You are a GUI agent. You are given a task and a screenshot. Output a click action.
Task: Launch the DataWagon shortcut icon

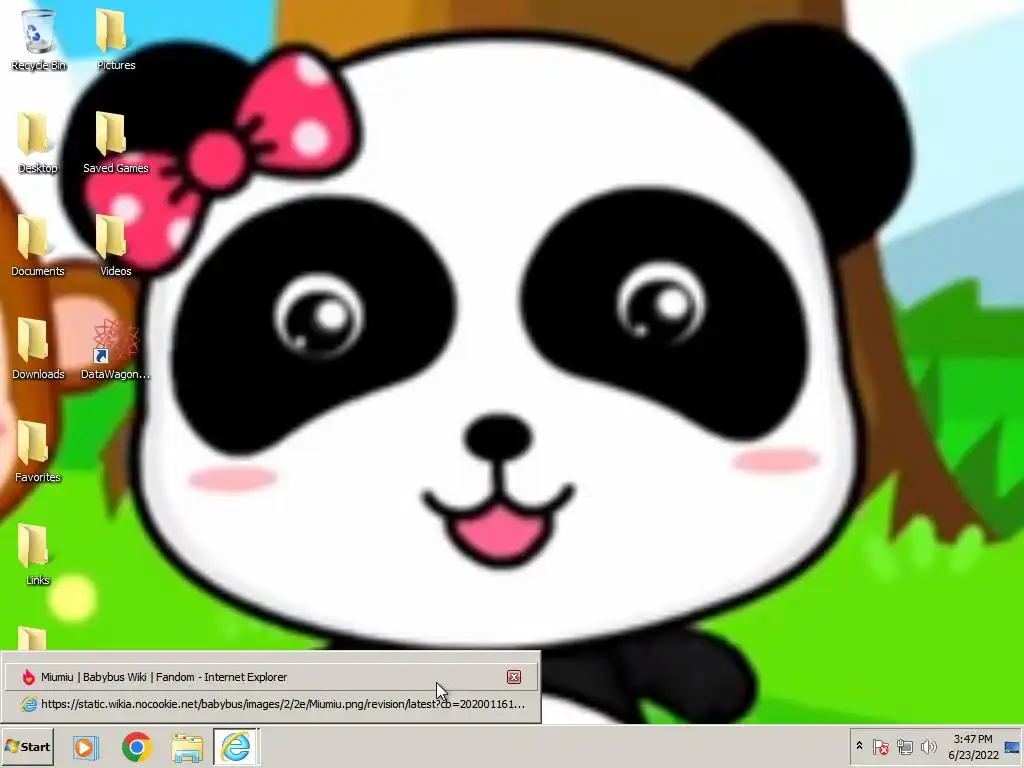pyautogui.click(x=116, y=349)
